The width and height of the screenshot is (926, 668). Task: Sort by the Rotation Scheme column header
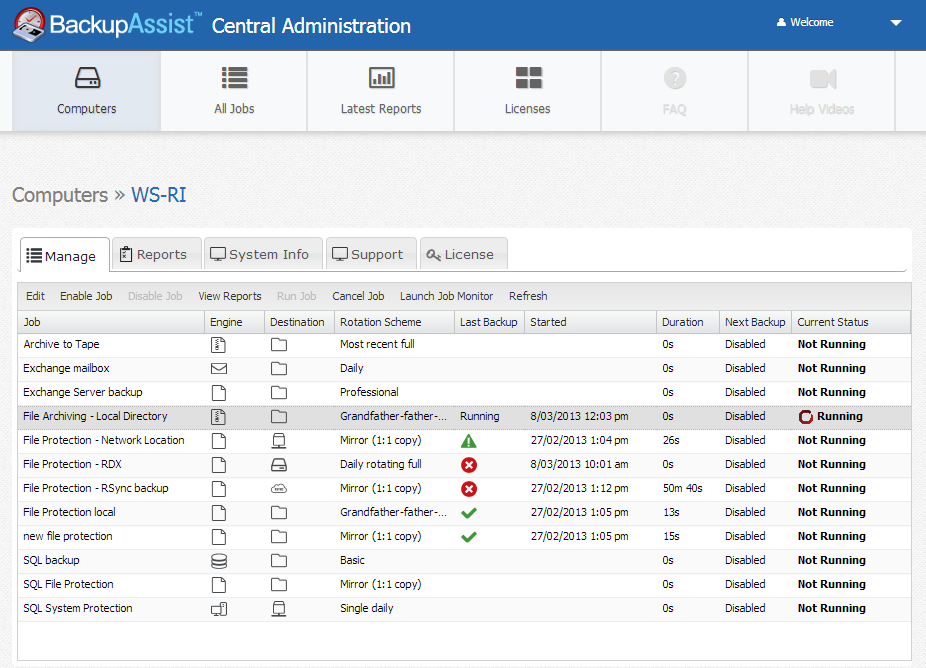pyautogui.click(x=394, y=322)
